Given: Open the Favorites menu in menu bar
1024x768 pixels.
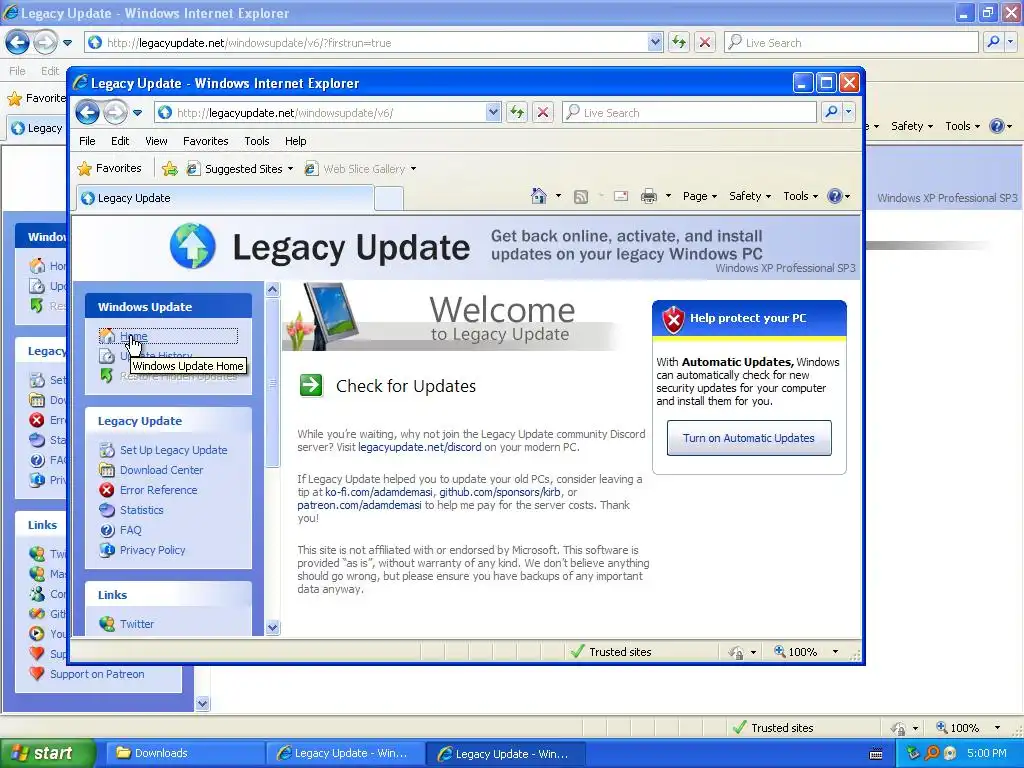Looking at the screenshot, I should 206,141.
